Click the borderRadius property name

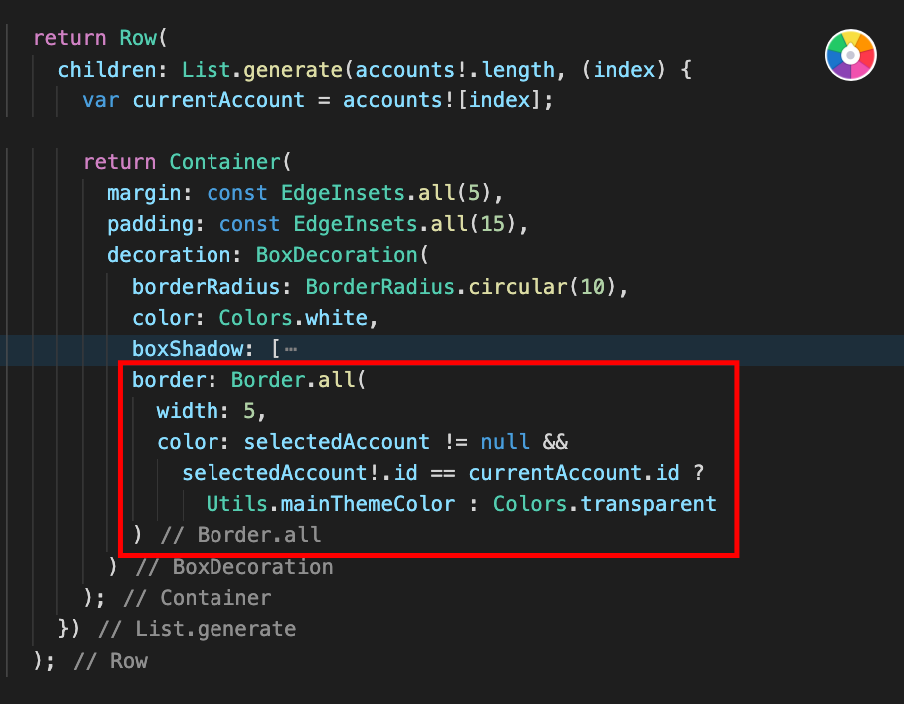pyautogui.click(x=205, y=287)
